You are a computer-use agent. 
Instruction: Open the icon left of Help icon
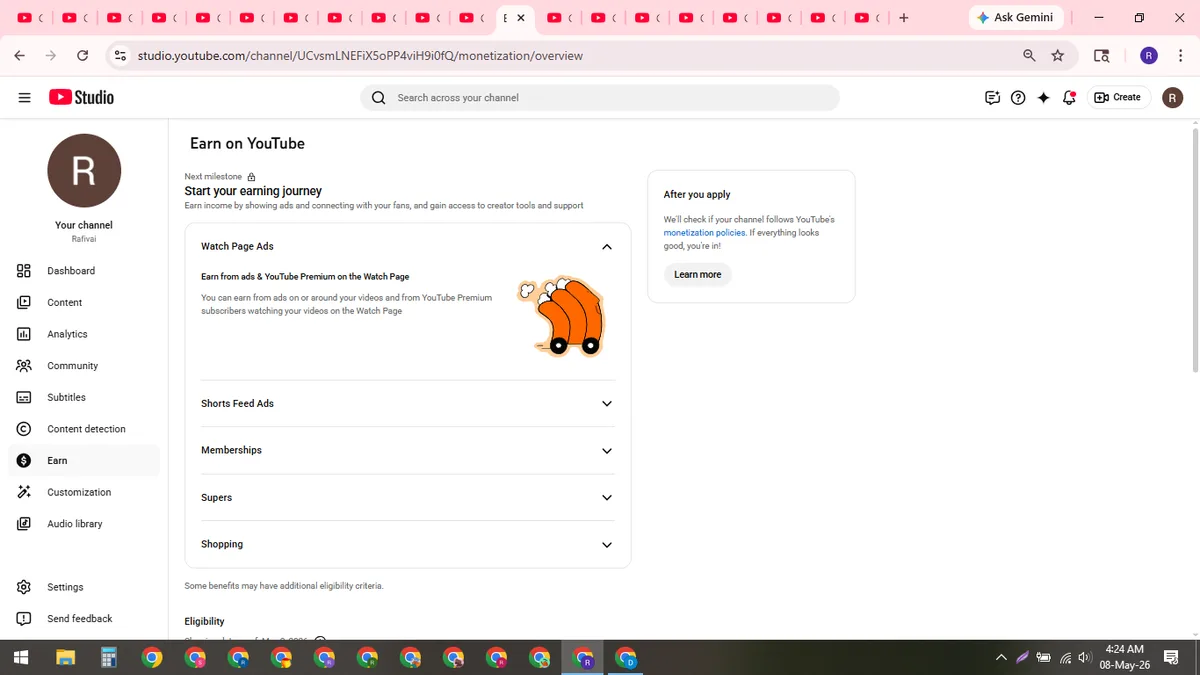pos(992,97)
